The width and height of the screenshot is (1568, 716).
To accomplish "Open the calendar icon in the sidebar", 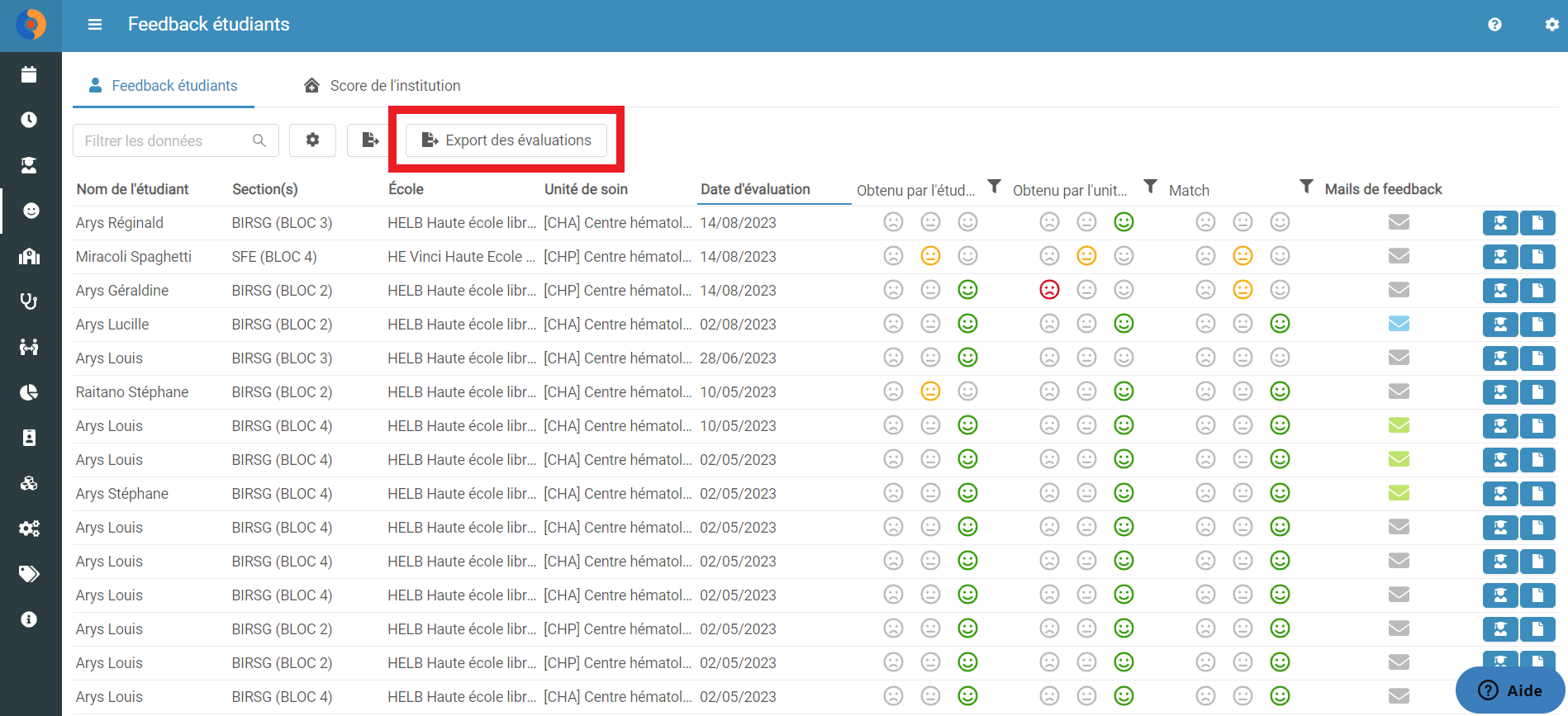I will click(29, 74).
